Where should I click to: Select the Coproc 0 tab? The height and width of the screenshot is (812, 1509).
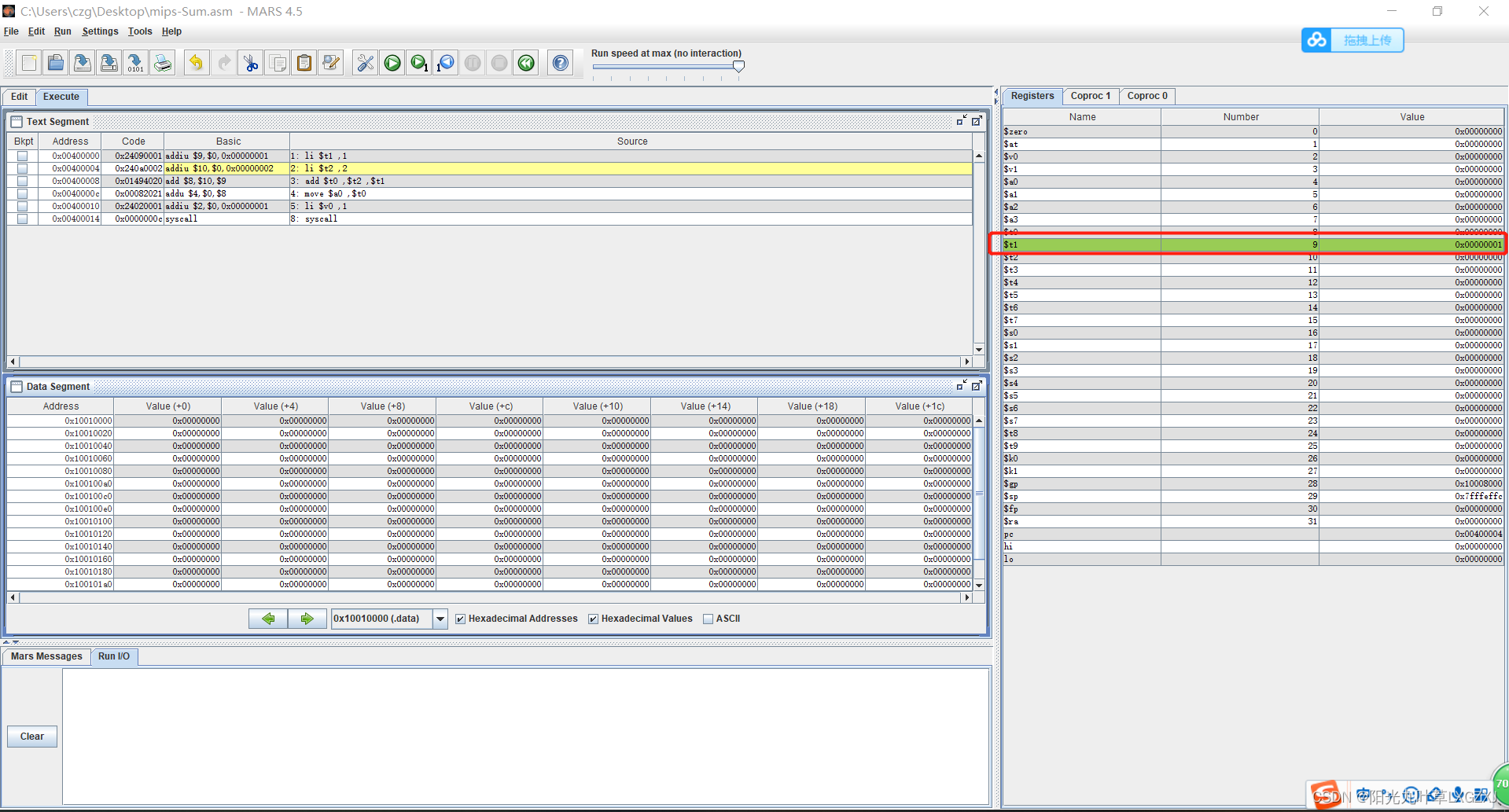[x=1147, y=96]
